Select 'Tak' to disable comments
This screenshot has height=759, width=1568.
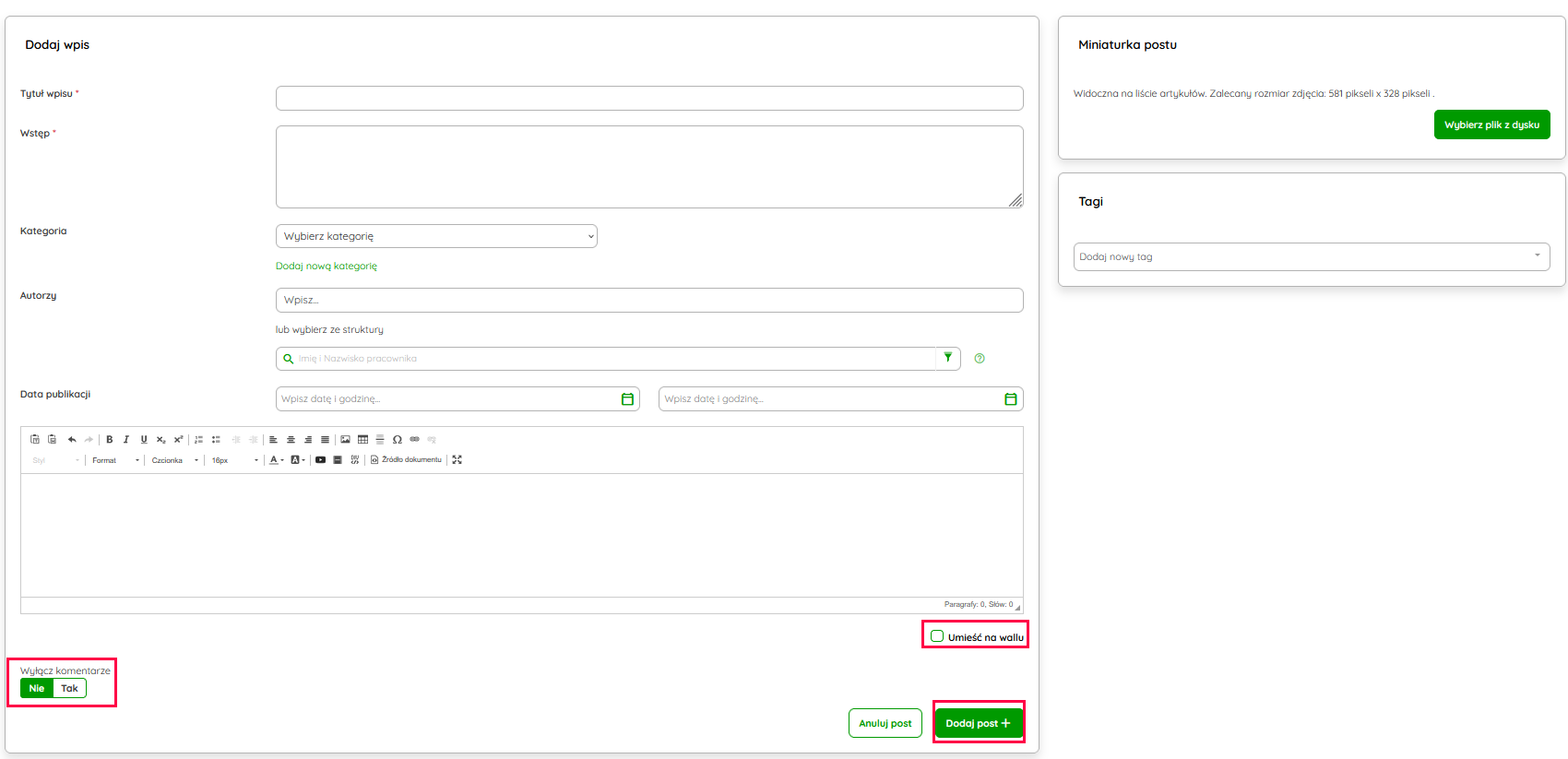click(69, 688)
